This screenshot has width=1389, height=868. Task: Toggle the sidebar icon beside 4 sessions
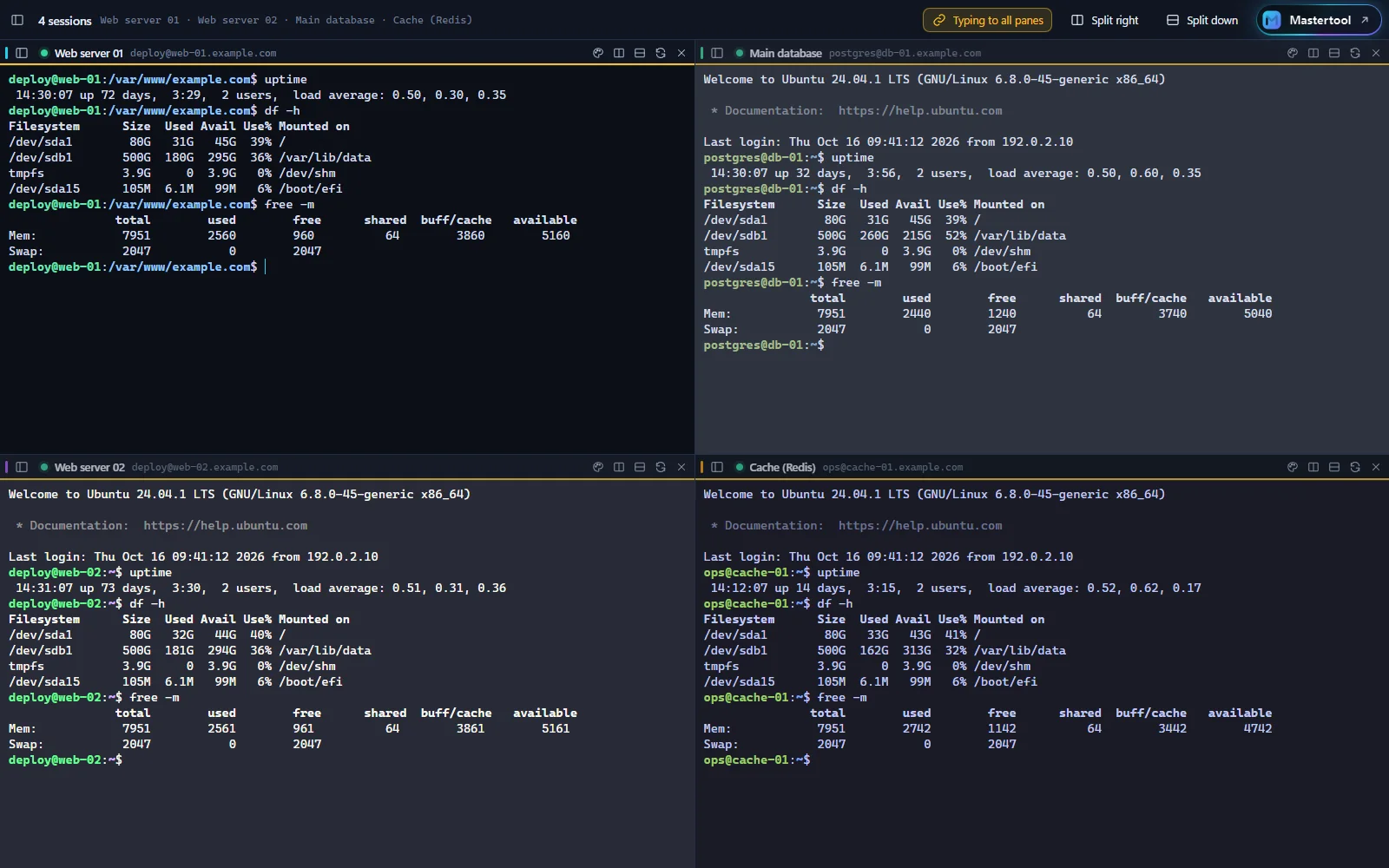click(17, 20)
